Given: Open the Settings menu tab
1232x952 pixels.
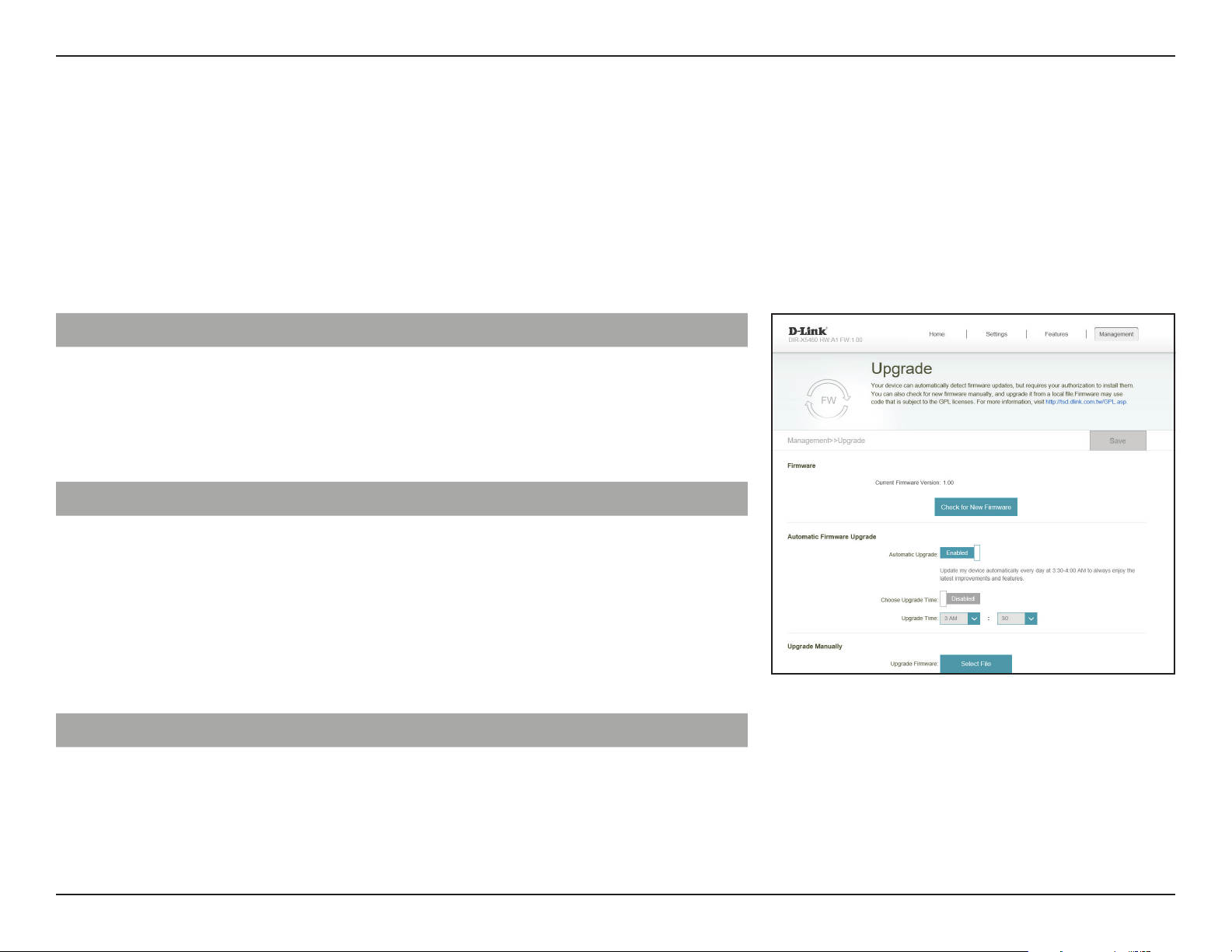Looking at the screenshot, I should pyautogui.click(x=996, y=334).
